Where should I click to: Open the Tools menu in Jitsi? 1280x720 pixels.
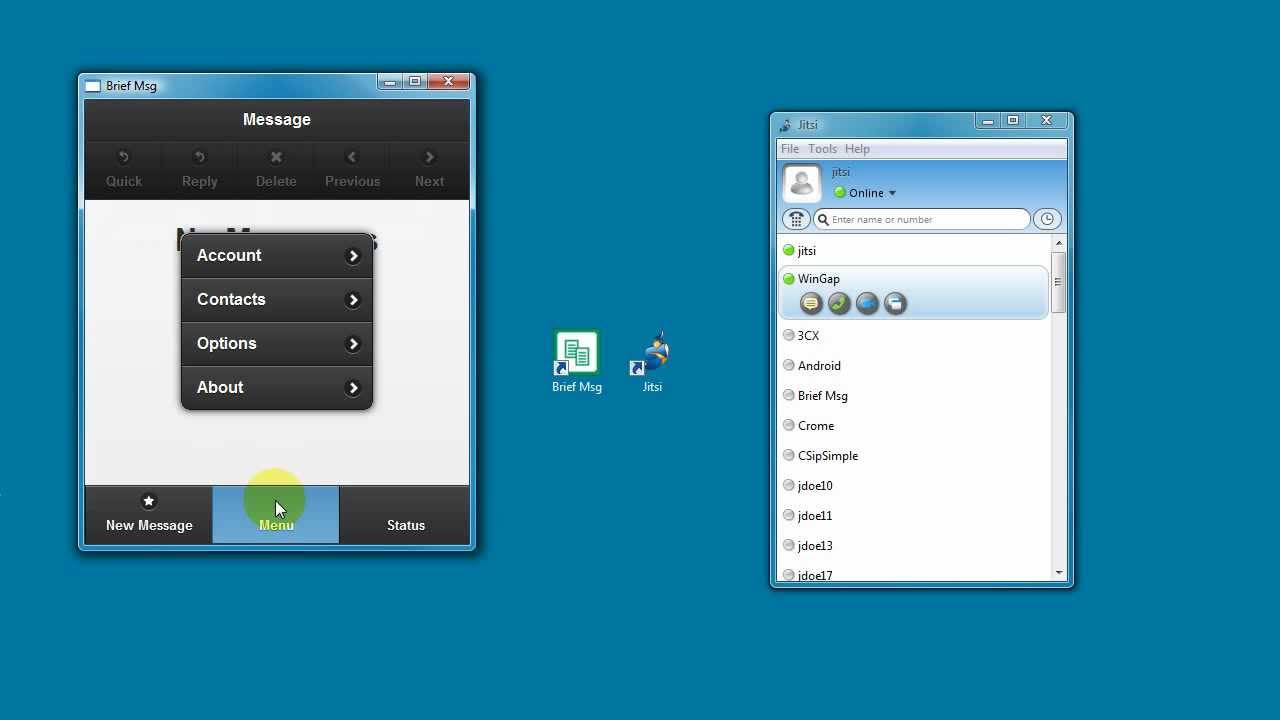pos(822,149)
